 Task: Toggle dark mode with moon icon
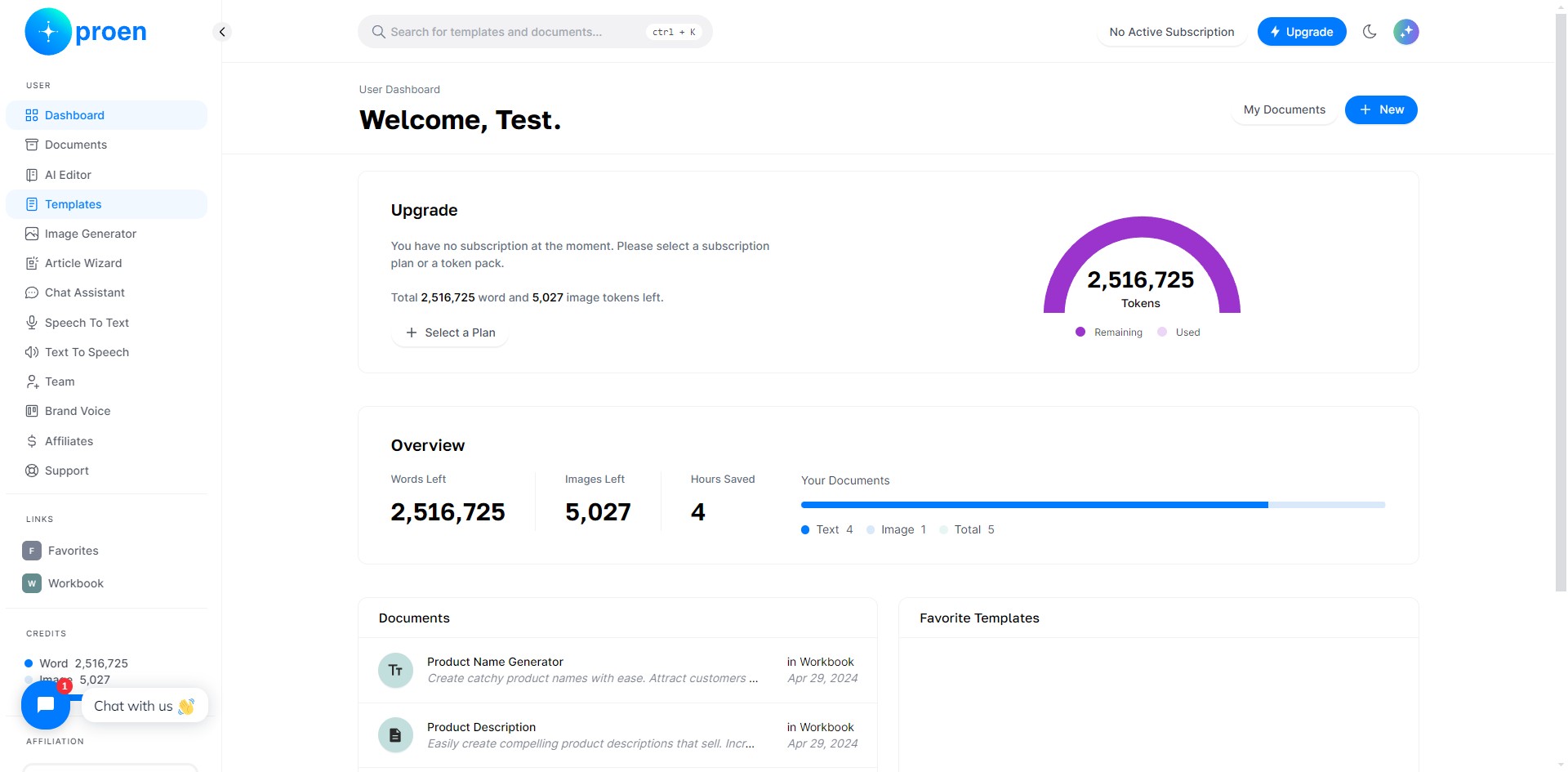[1370, 32]
